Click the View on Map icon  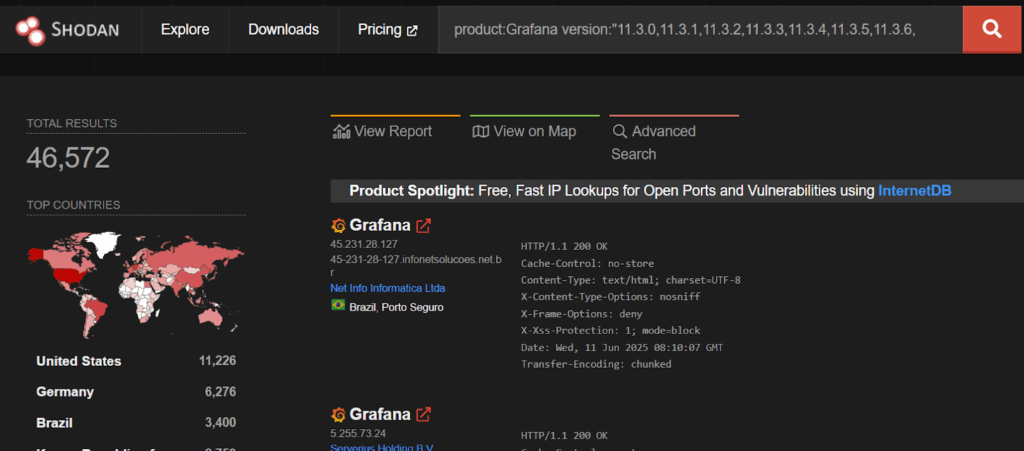481,132
